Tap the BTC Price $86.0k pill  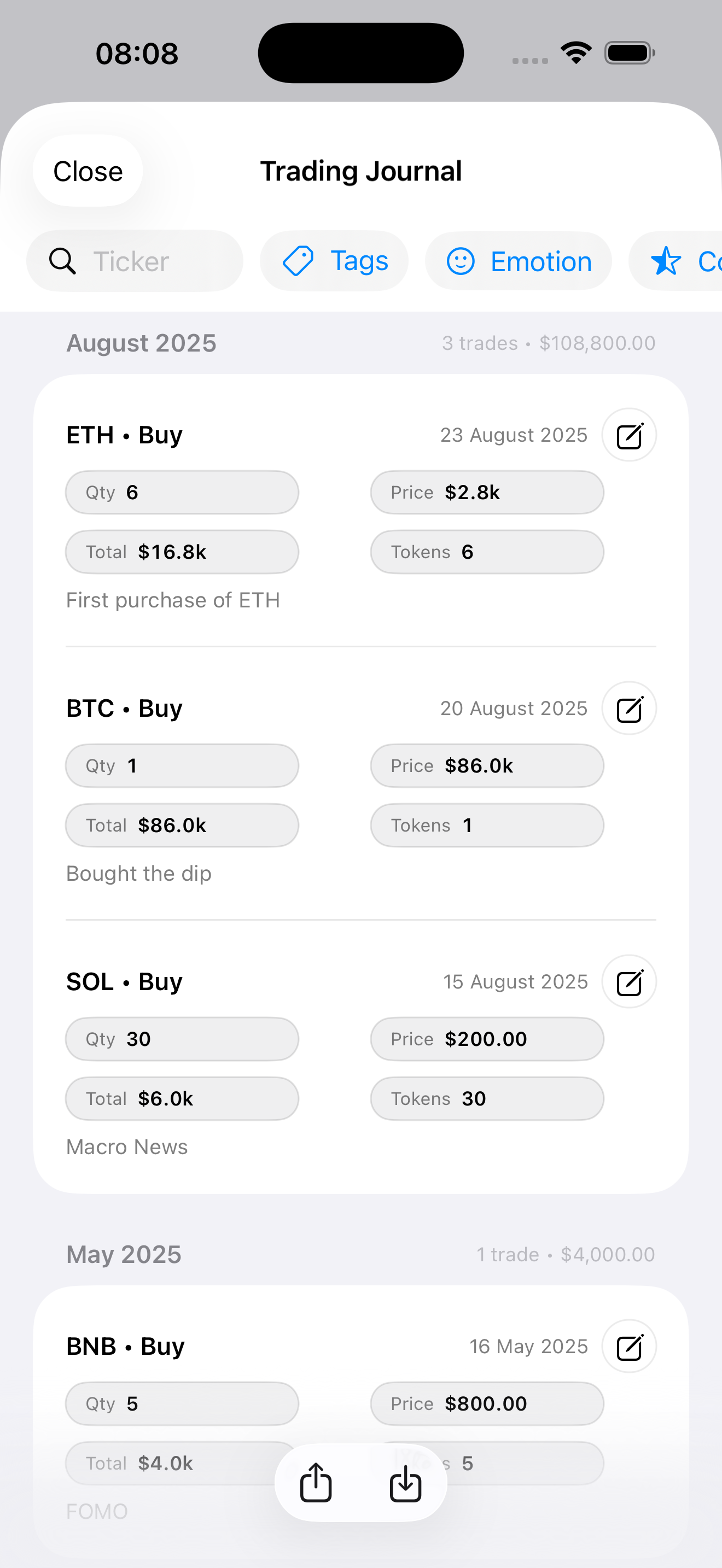tap(487, 766)
